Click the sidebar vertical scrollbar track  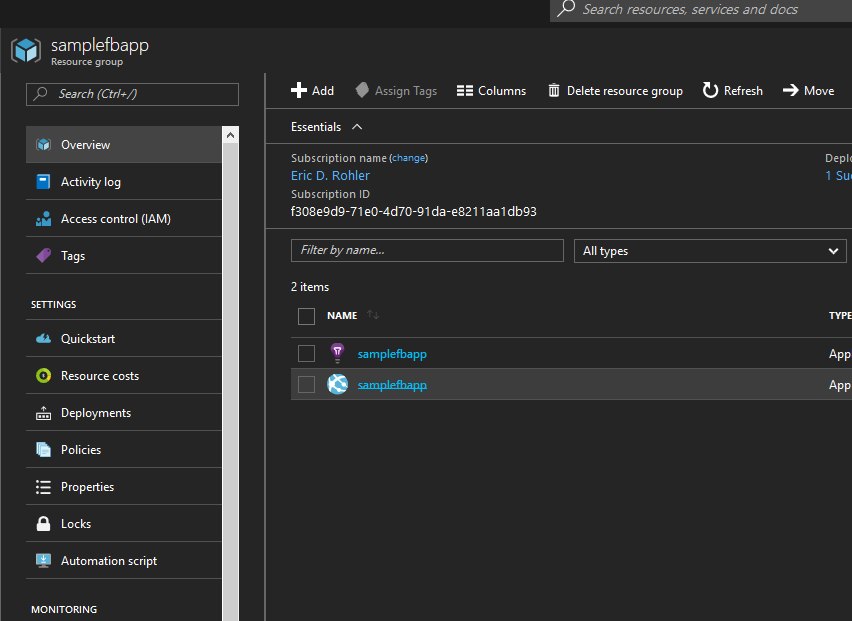[x=230, y=380]
